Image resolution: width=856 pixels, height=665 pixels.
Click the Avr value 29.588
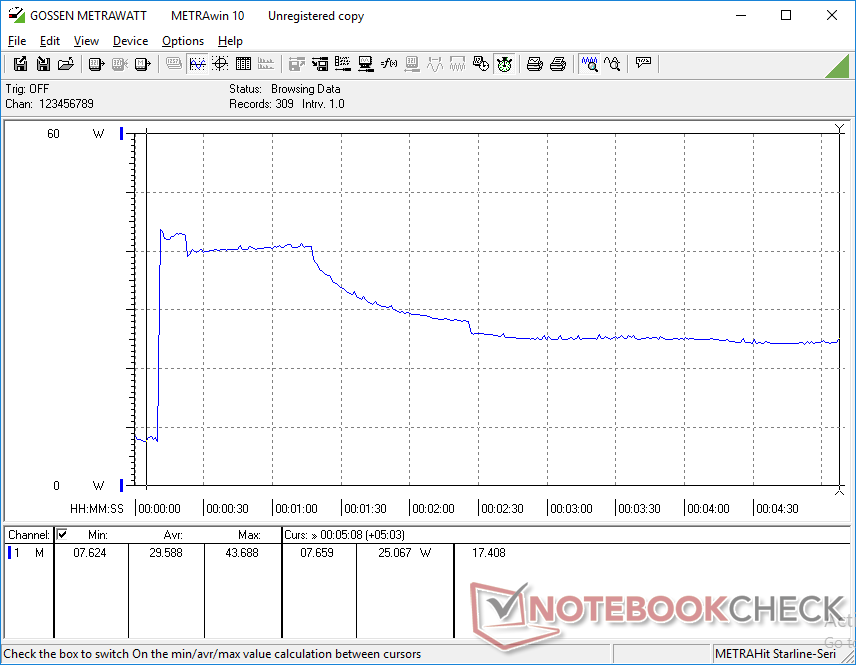(166, 553)
